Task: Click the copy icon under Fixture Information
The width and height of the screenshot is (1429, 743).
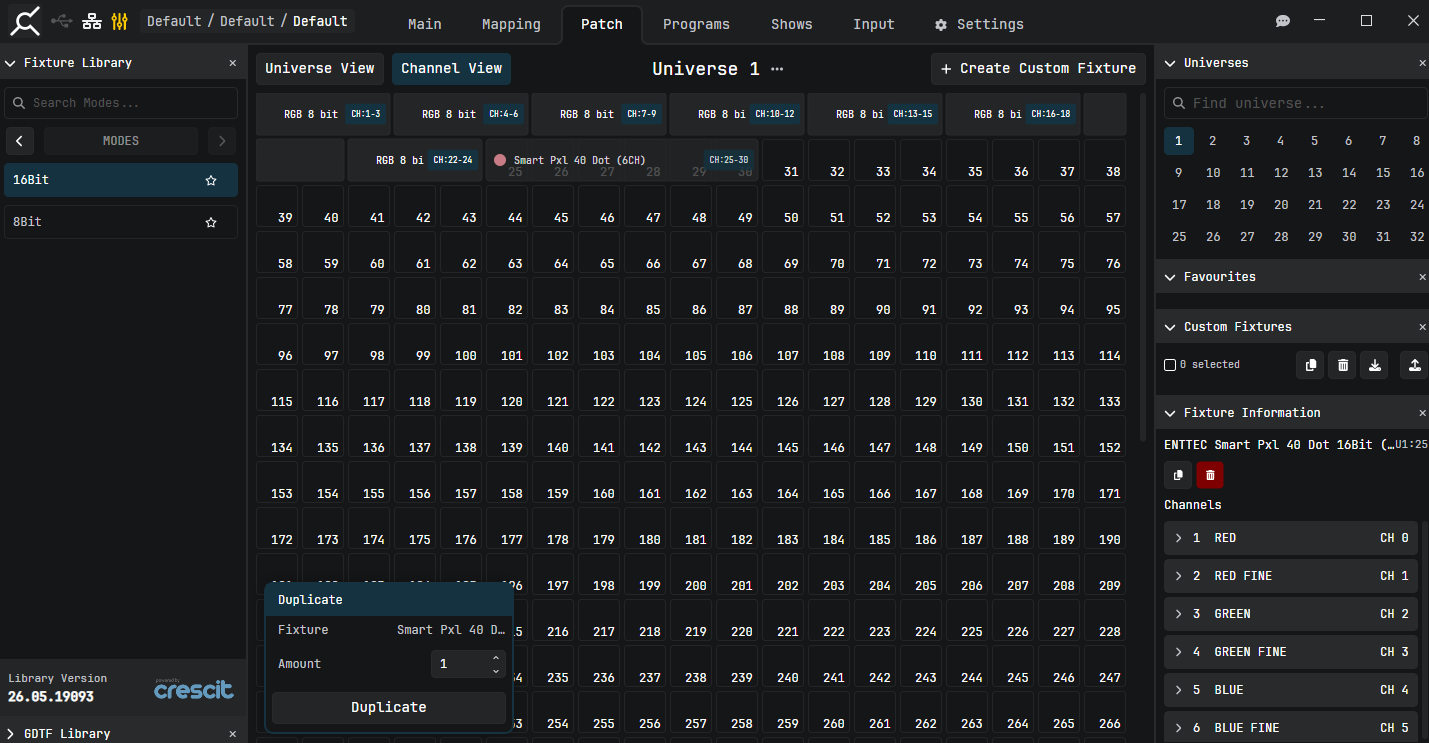Action: click(1177, 475)
